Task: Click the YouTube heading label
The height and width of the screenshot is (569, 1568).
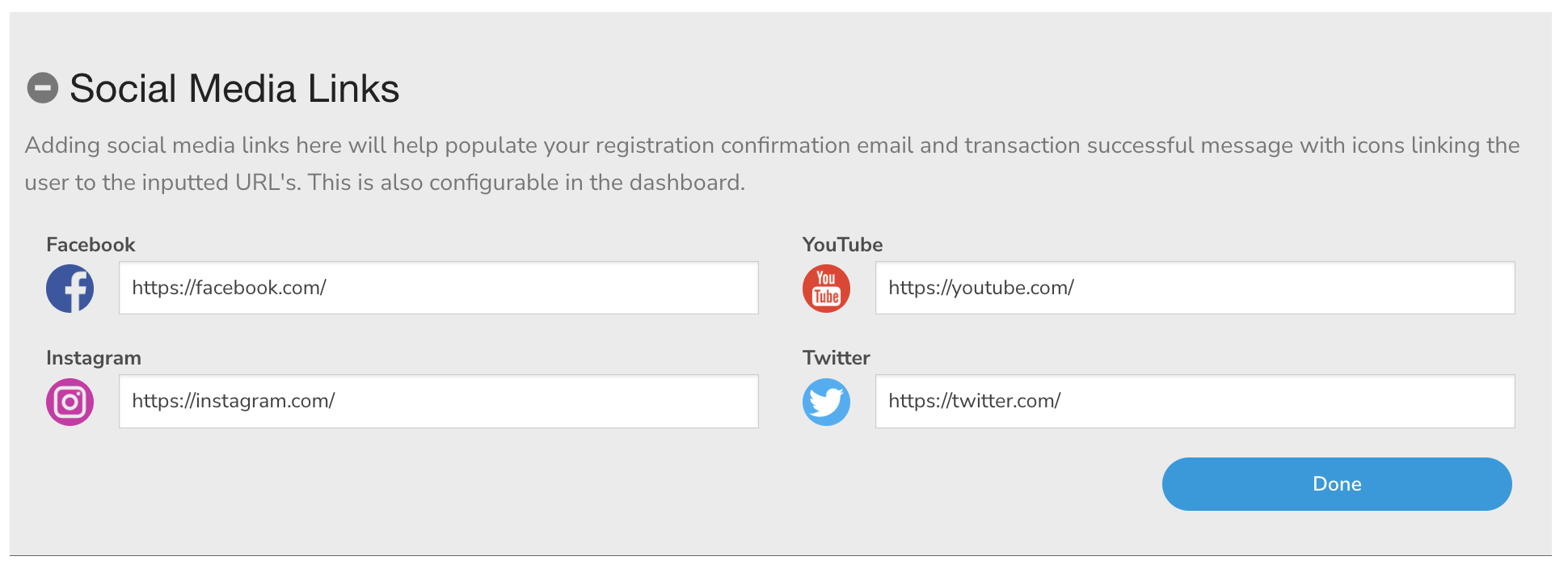Action: click(x=841, y=244)
